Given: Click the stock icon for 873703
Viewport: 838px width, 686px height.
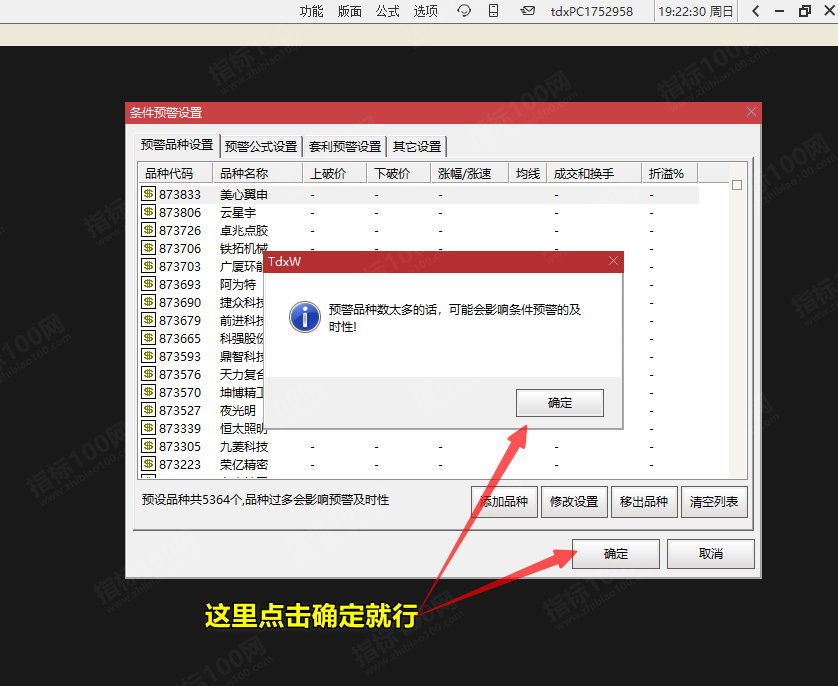Looking at the screenshot, I should 148,266.
